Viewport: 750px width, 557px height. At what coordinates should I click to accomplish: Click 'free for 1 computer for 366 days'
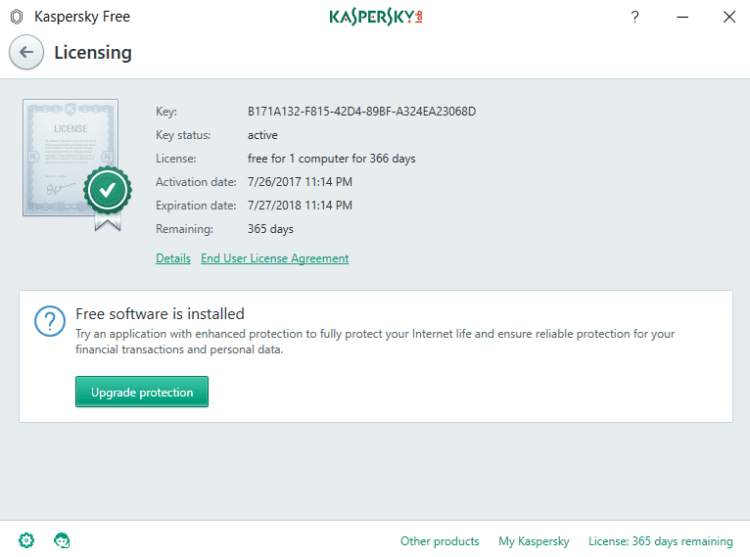331,158
